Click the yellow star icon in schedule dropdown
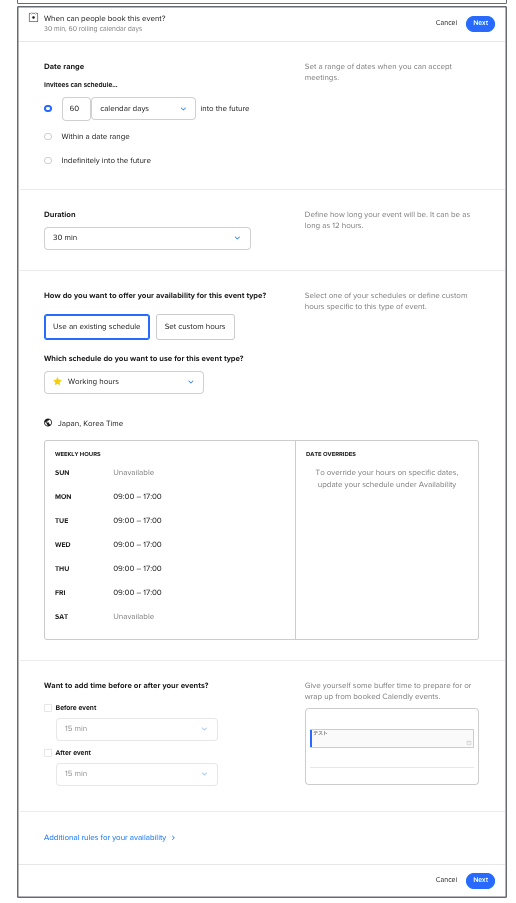This screenshot has height=903, width=516. (x=57, y=381)
